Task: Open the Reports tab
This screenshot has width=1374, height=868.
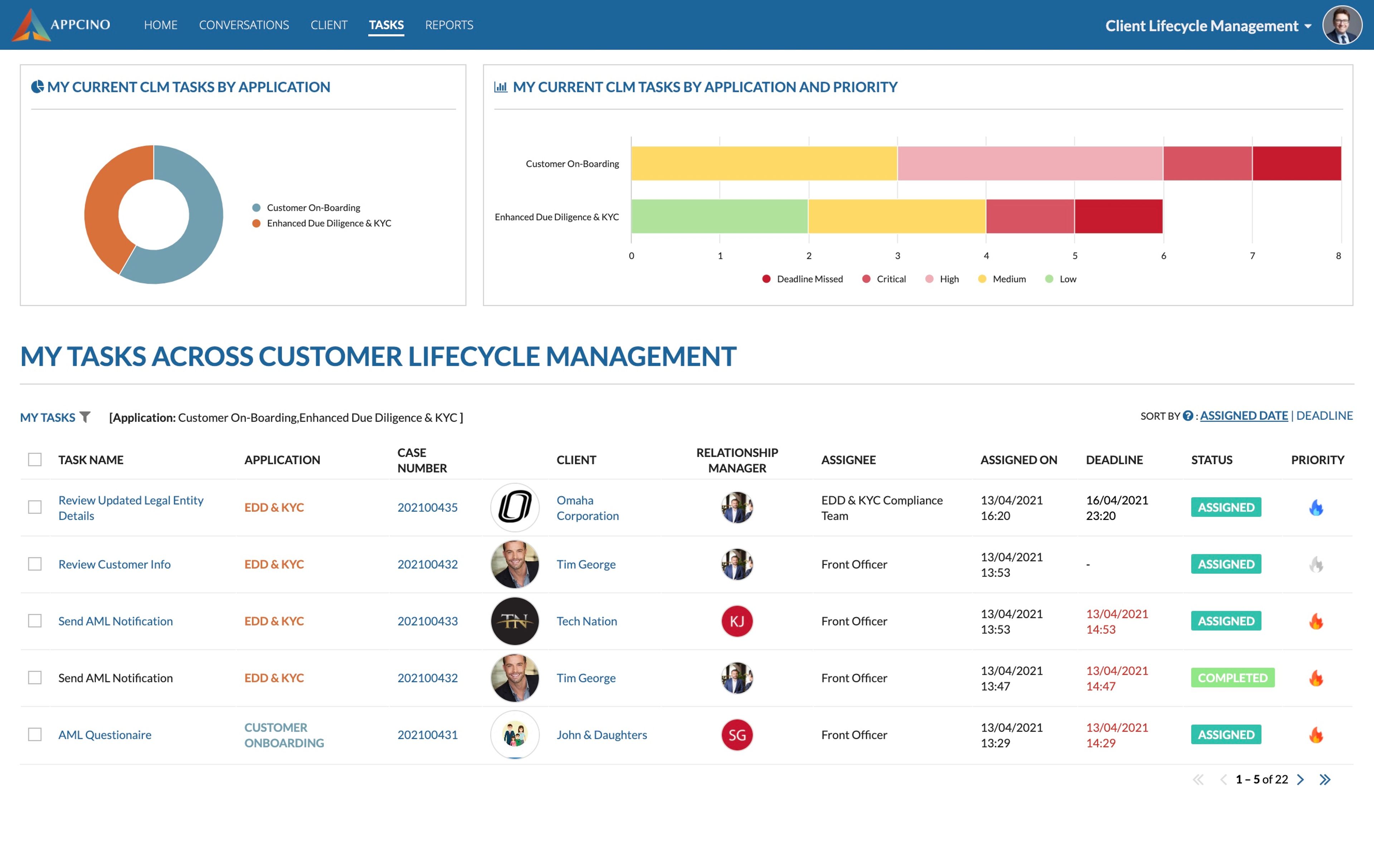Action: [449, 25]
